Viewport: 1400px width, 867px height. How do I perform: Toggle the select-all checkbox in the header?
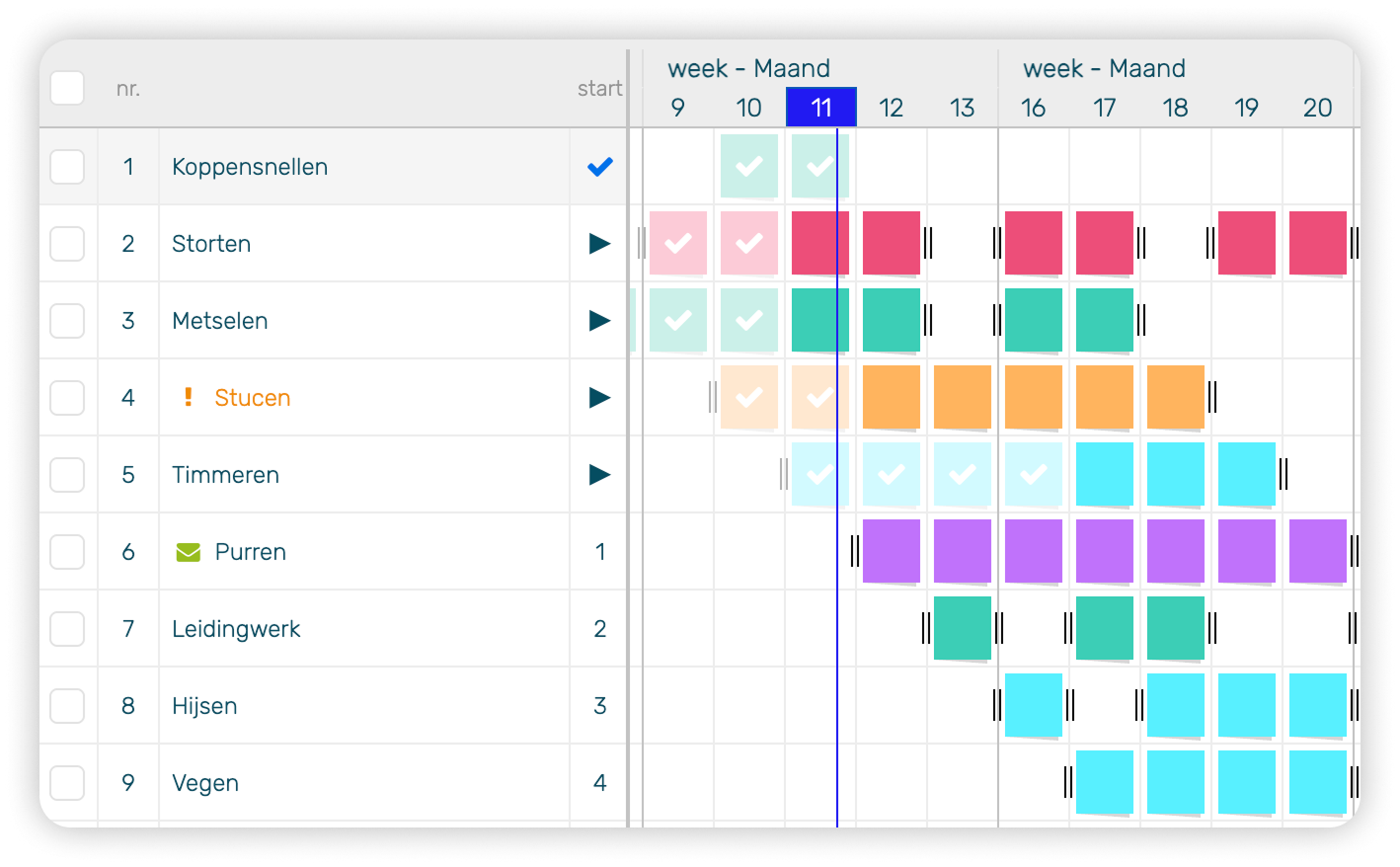pyautogui.click(x=67, y=88)
